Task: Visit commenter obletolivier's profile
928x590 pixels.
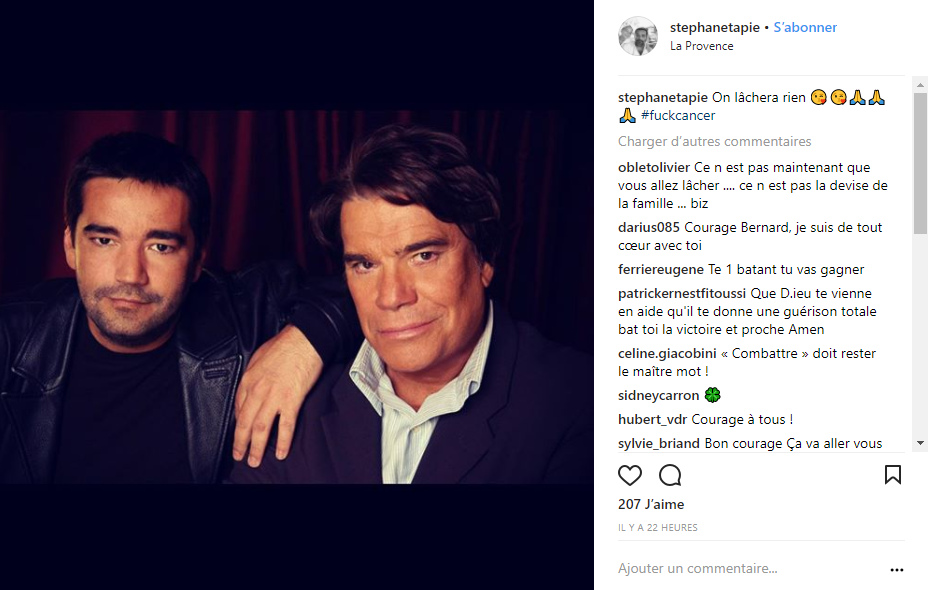Action: (x=653, y=168)
